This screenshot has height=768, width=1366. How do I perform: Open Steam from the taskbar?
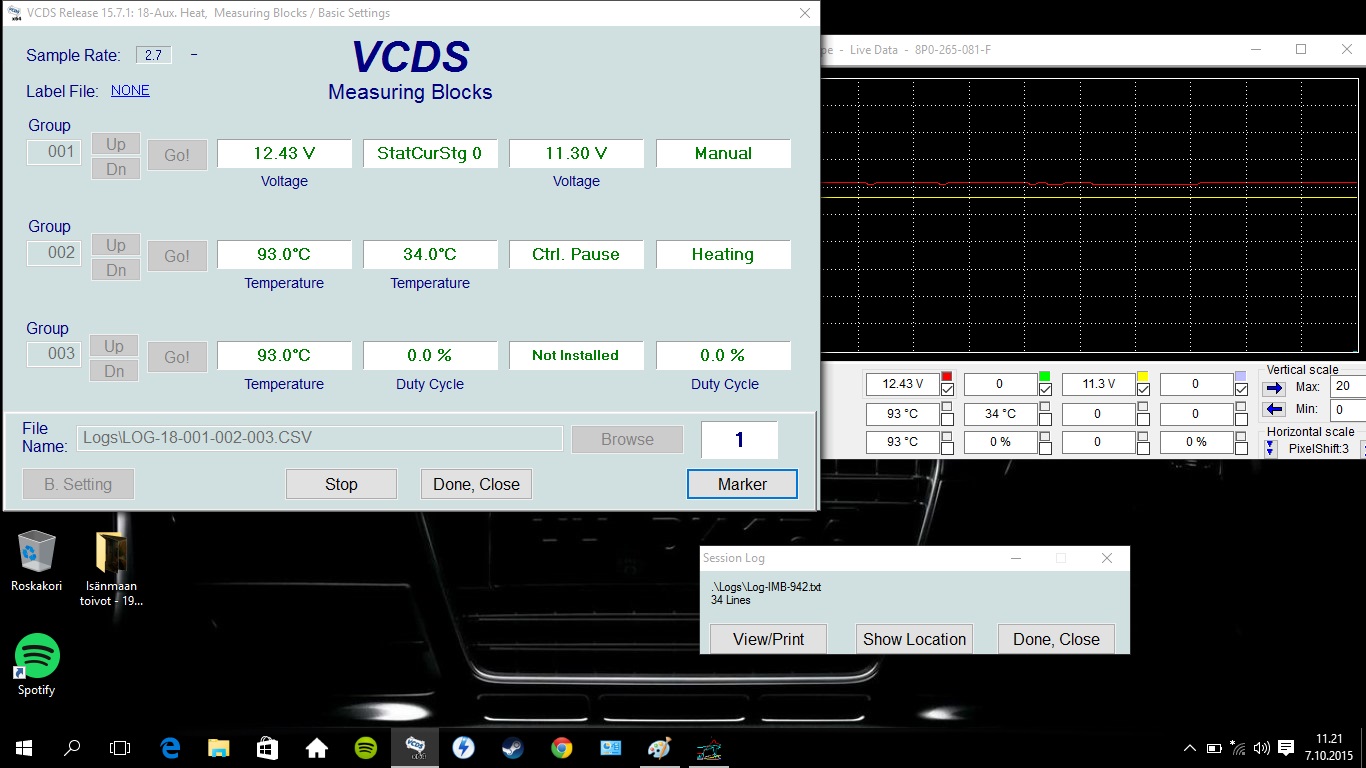512,747
